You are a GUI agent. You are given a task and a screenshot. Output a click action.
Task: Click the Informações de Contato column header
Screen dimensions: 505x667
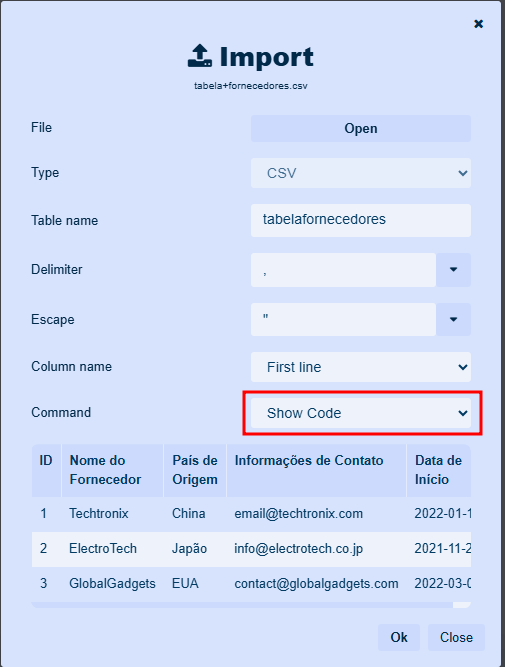[x=316, y=470]
